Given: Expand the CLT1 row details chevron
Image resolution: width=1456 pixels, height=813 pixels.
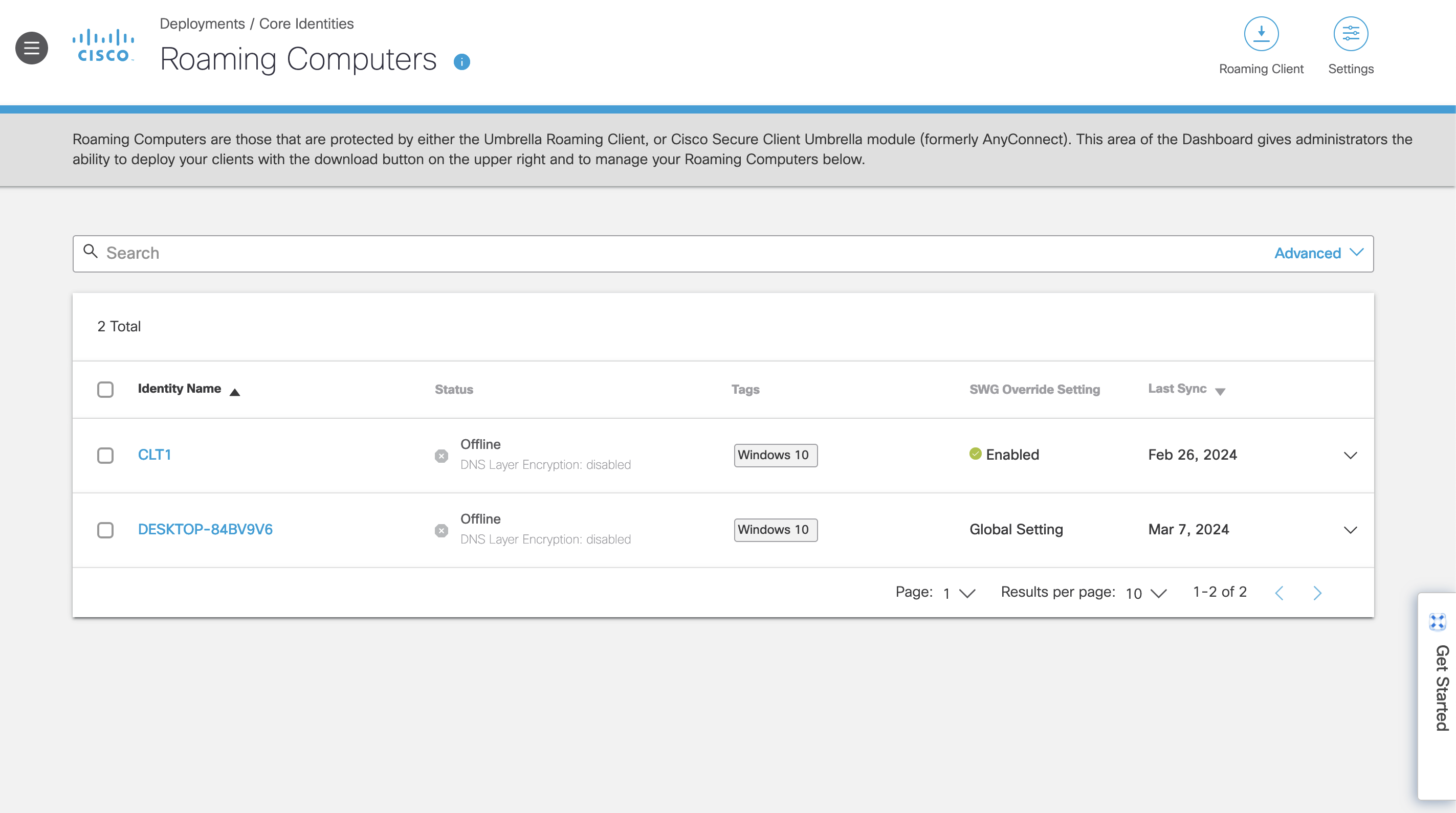Looking at the screenshot, I should pyautogui.click(x=1351, y=456).
